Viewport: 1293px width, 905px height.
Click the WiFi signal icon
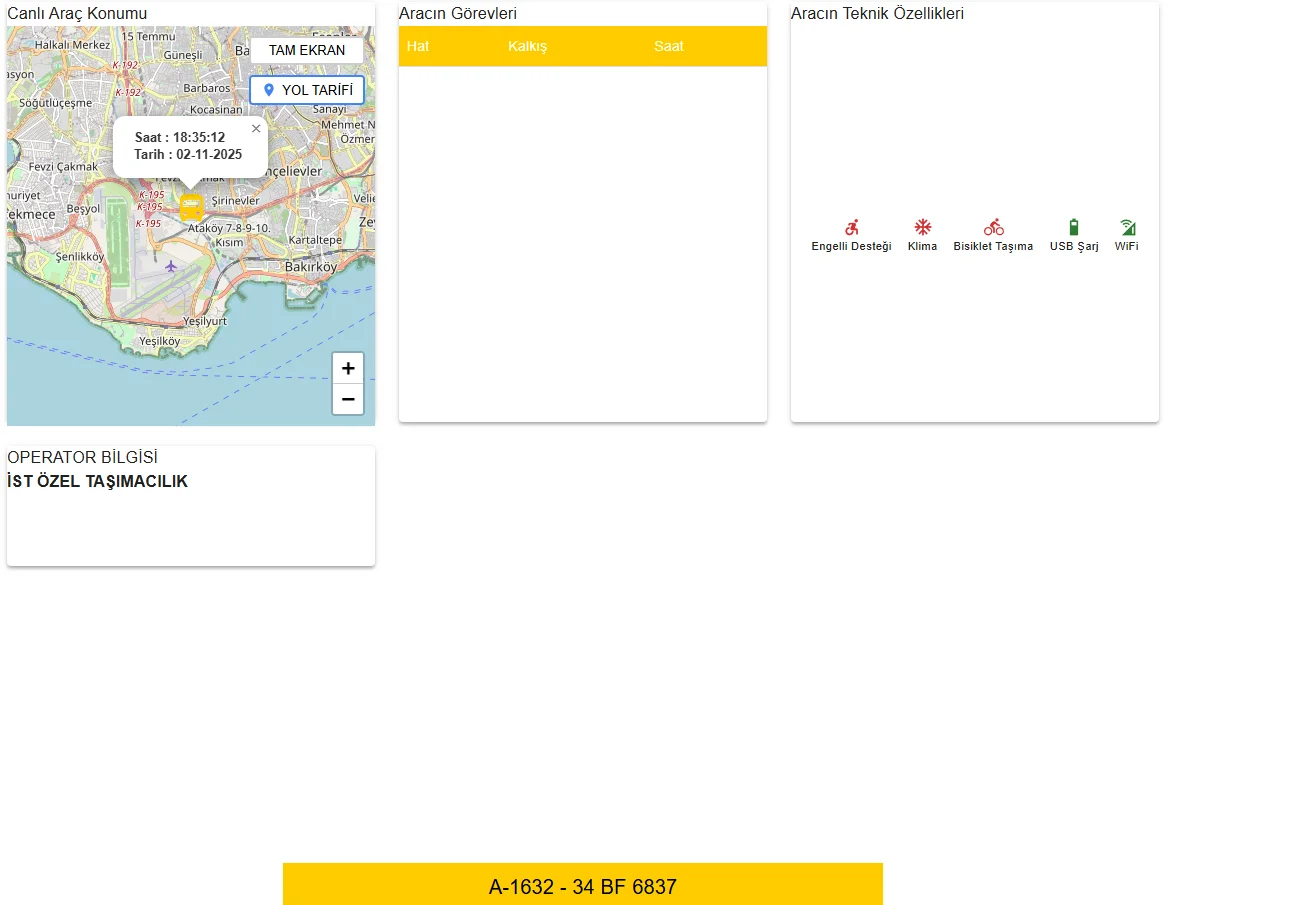[1127, 227]
